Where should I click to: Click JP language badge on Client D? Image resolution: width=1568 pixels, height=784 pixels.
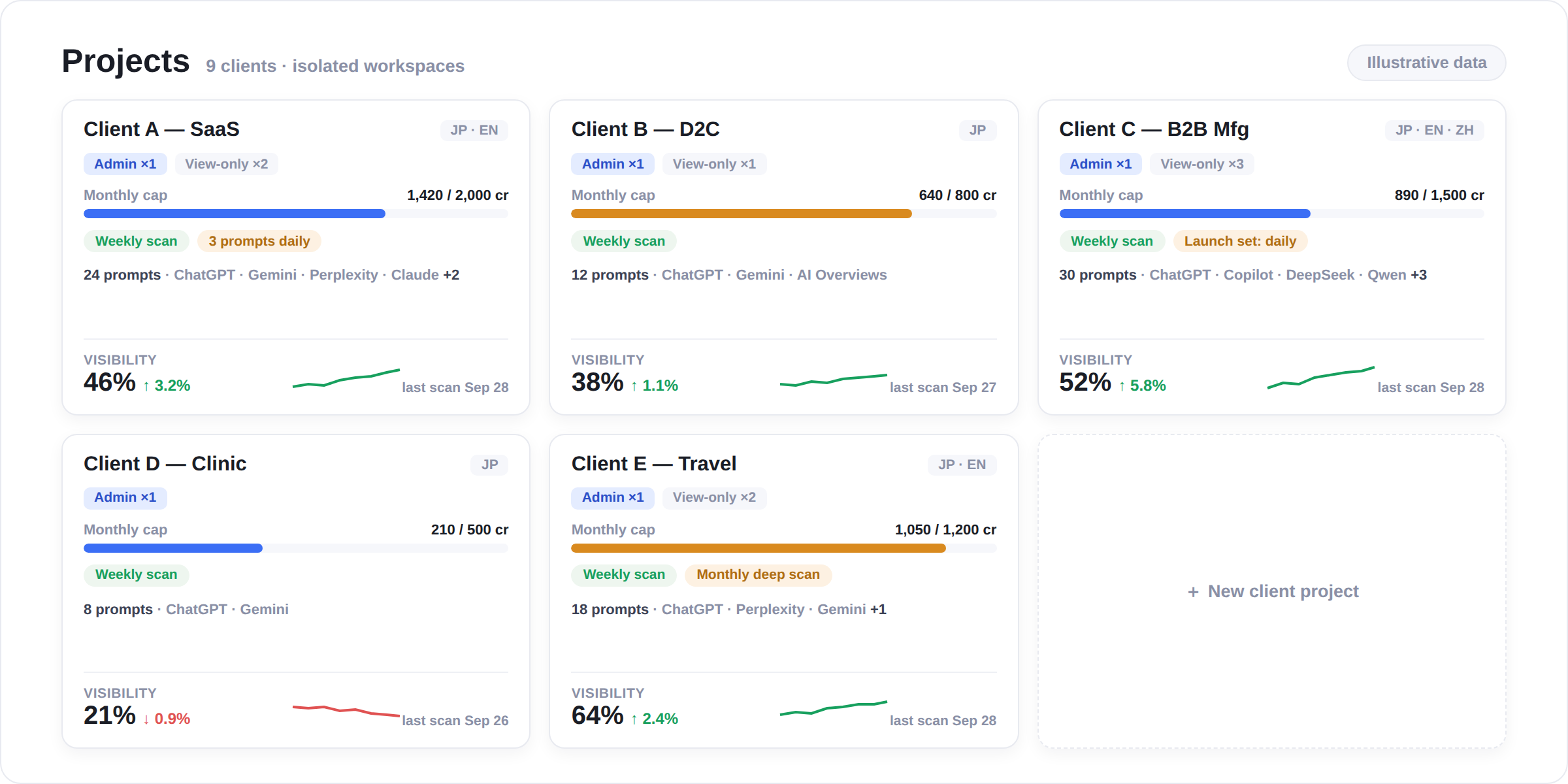pos(489,465)
